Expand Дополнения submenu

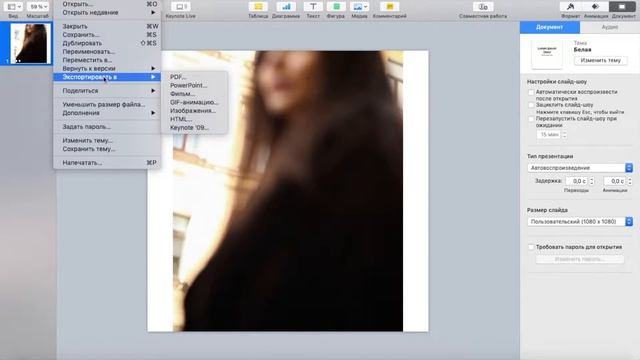107,113
